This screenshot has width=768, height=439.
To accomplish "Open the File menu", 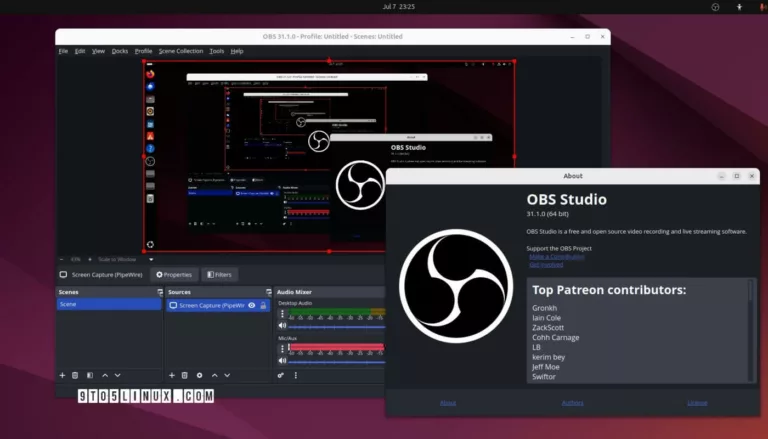I will pos(63,51).
